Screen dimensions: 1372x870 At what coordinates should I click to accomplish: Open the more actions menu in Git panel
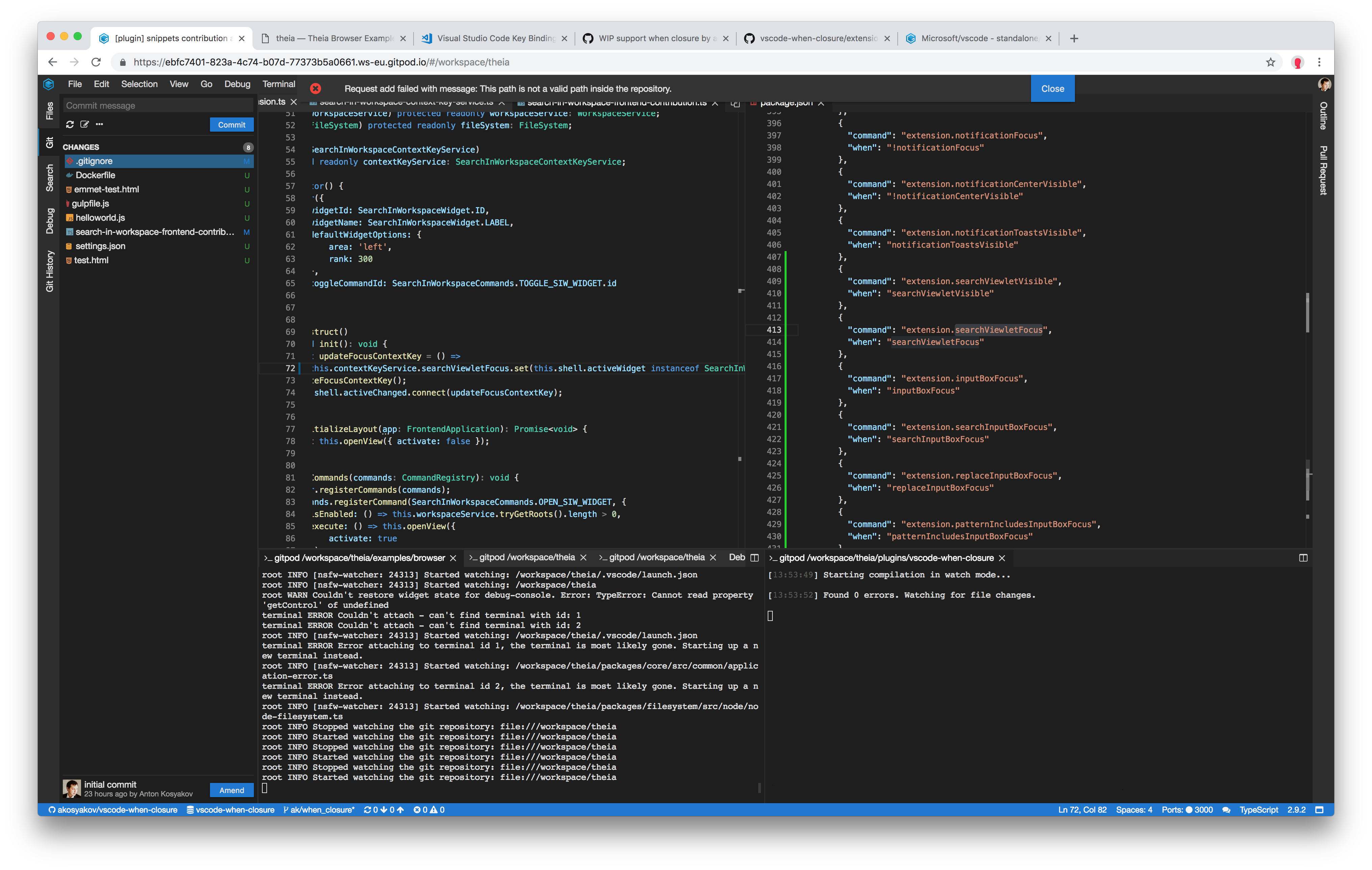(x=99, y=124)
